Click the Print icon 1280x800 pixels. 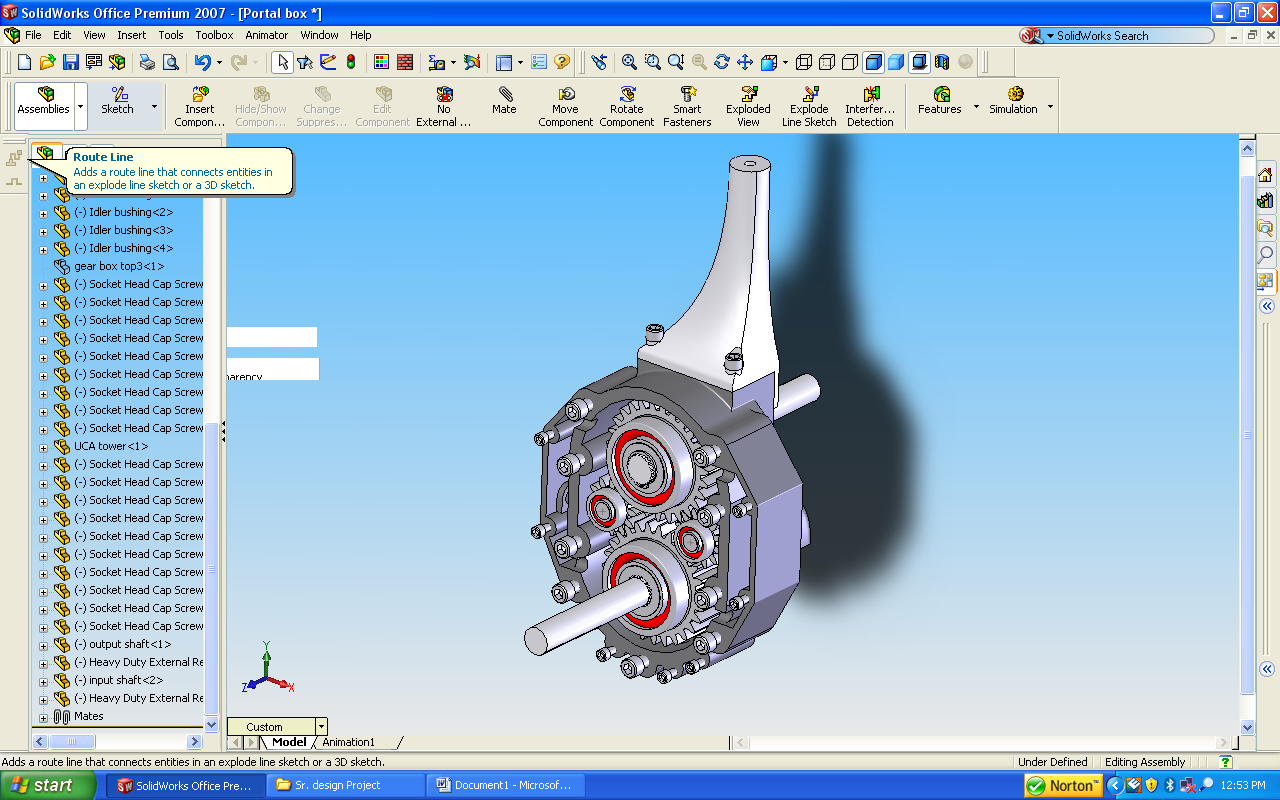[x=147, y=62]
